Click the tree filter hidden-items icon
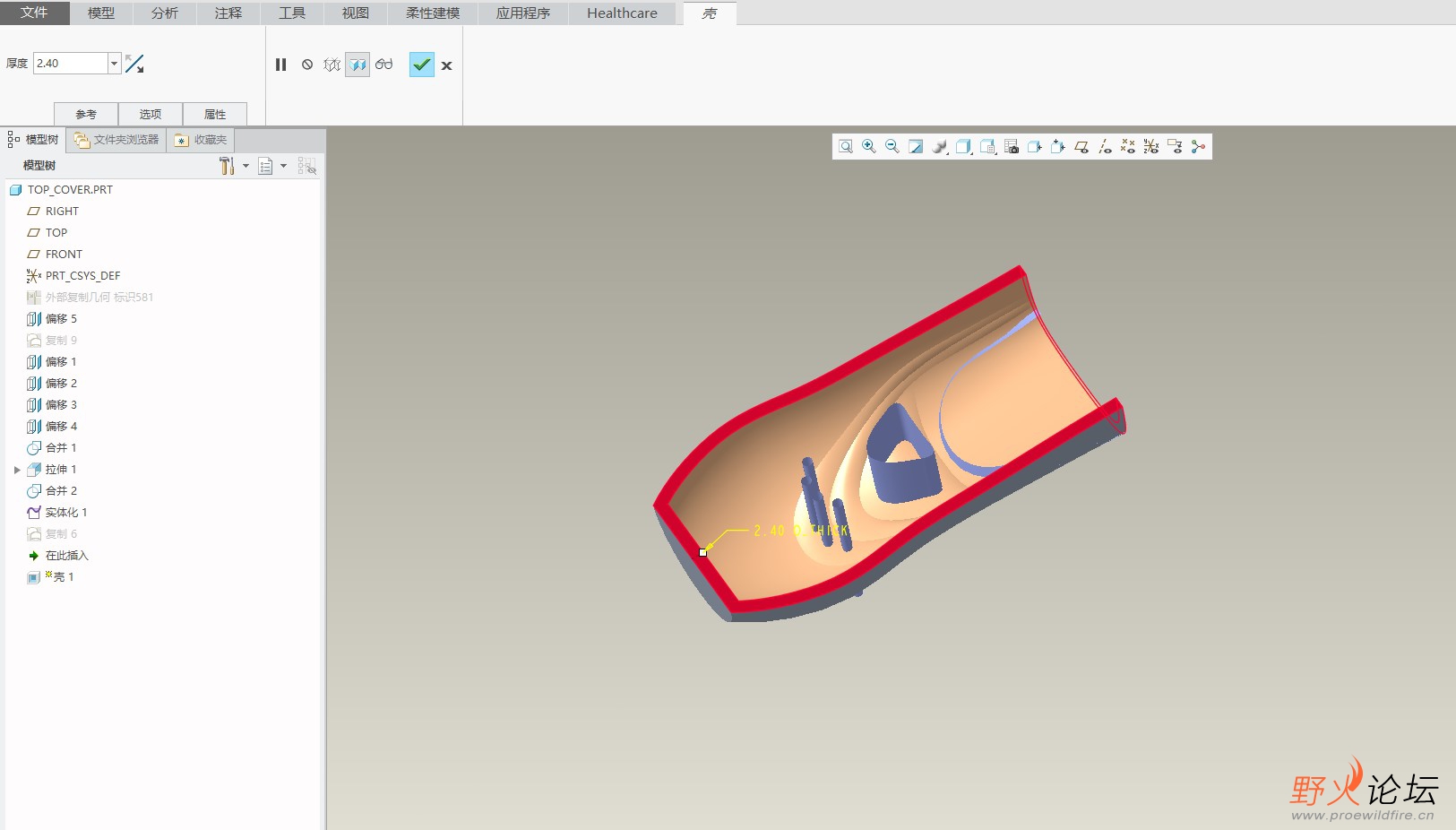1456x830 pixels. click(x=306, y=166)
